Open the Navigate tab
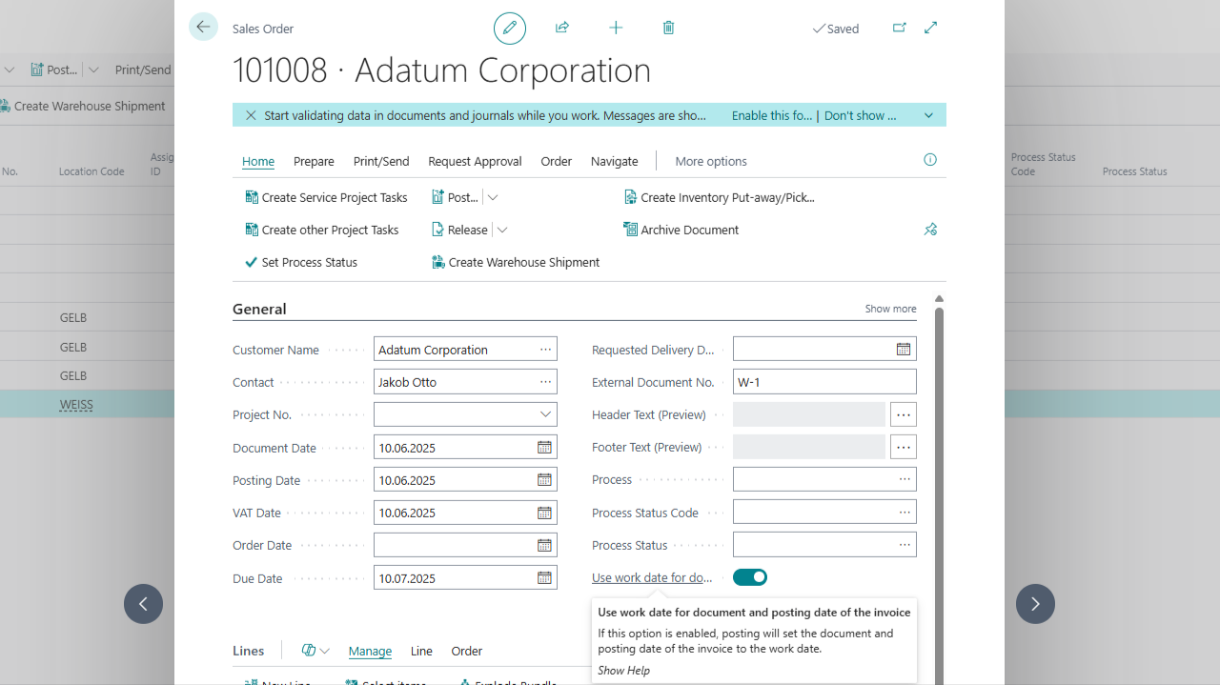 (614, 161)
